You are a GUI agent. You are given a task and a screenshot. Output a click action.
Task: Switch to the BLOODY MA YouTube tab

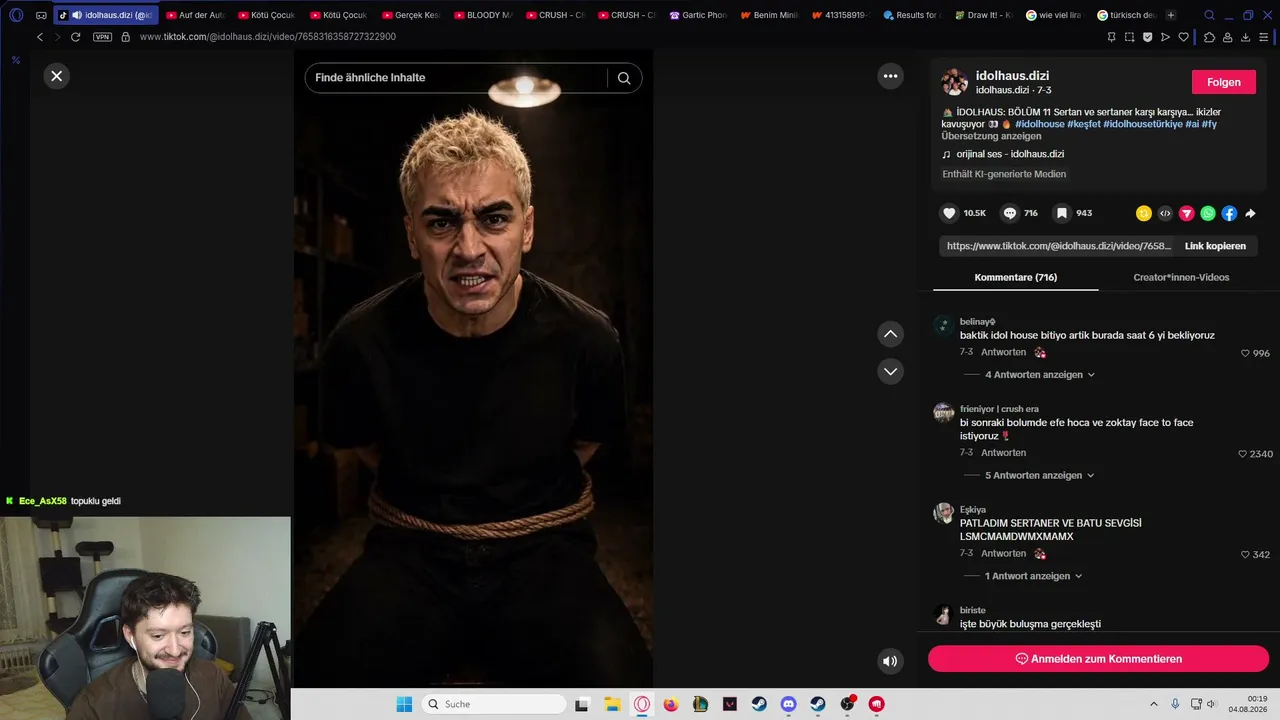[x=483, y=15]
